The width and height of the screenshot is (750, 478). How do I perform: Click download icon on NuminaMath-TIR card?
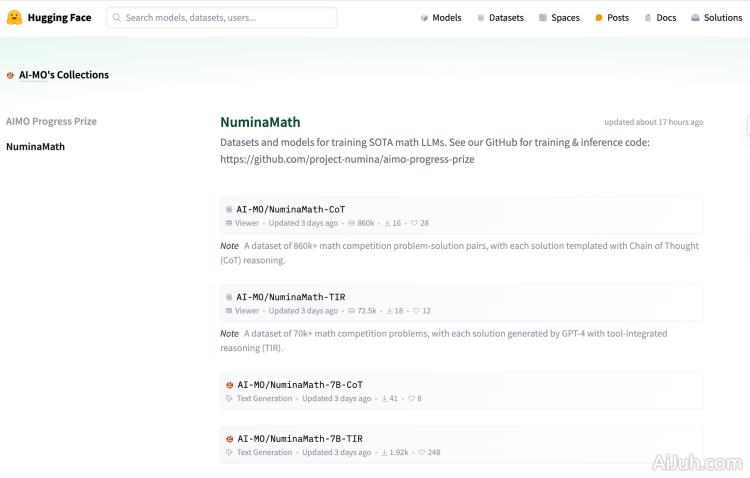[389, 311]
